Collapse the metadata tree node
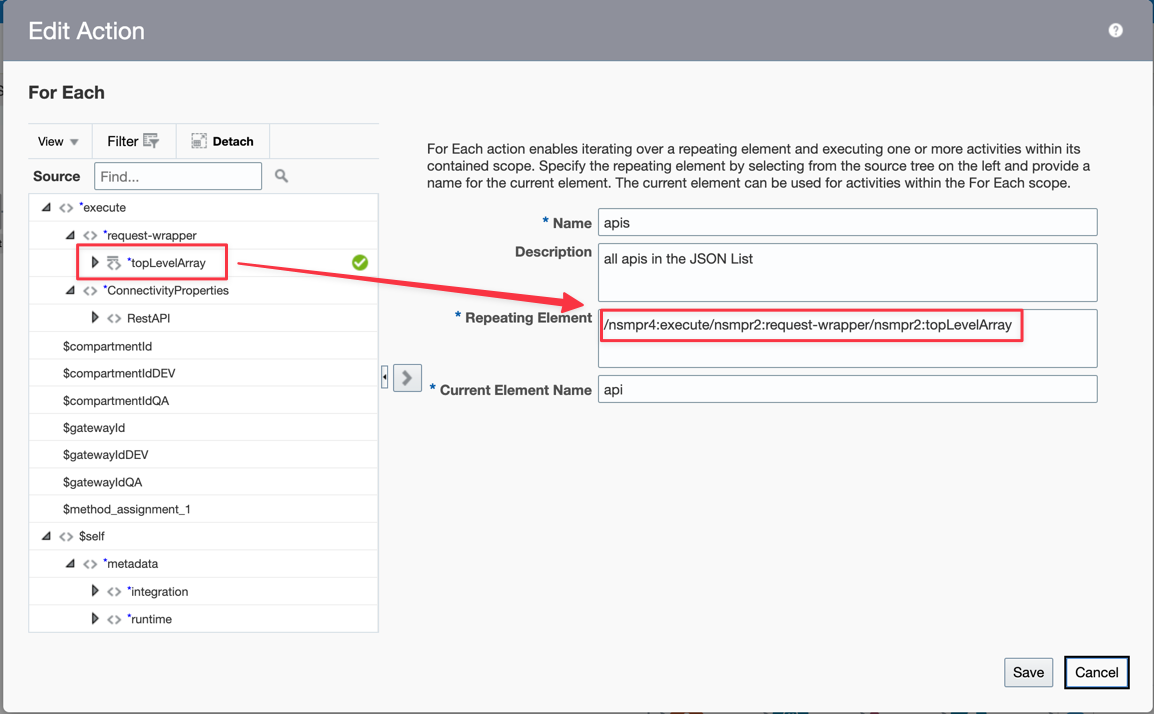The height and width of the screenshot is (714, 1154). click(69, 563)
